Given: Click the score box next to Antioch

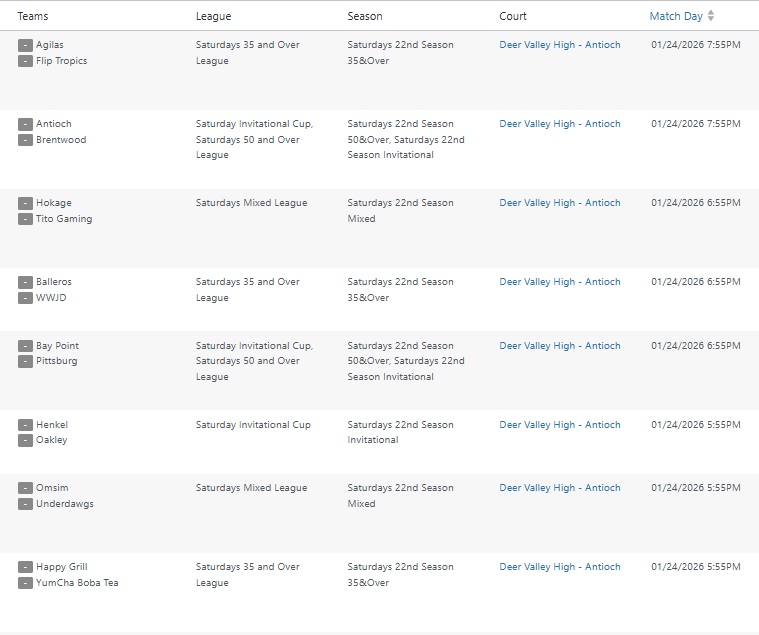Looking at the screenshot, I should point(25,124).
